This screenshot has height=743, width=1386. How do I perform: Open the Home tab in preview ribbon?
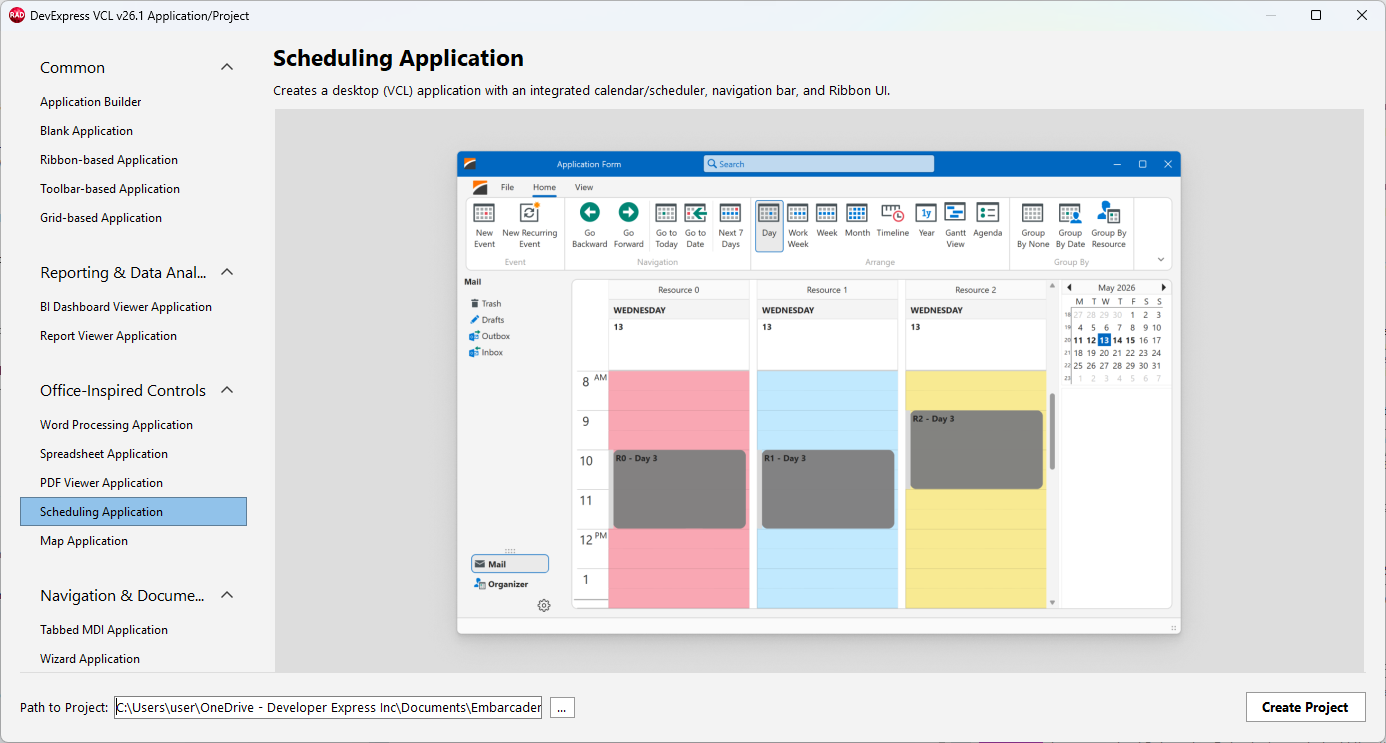544,187
